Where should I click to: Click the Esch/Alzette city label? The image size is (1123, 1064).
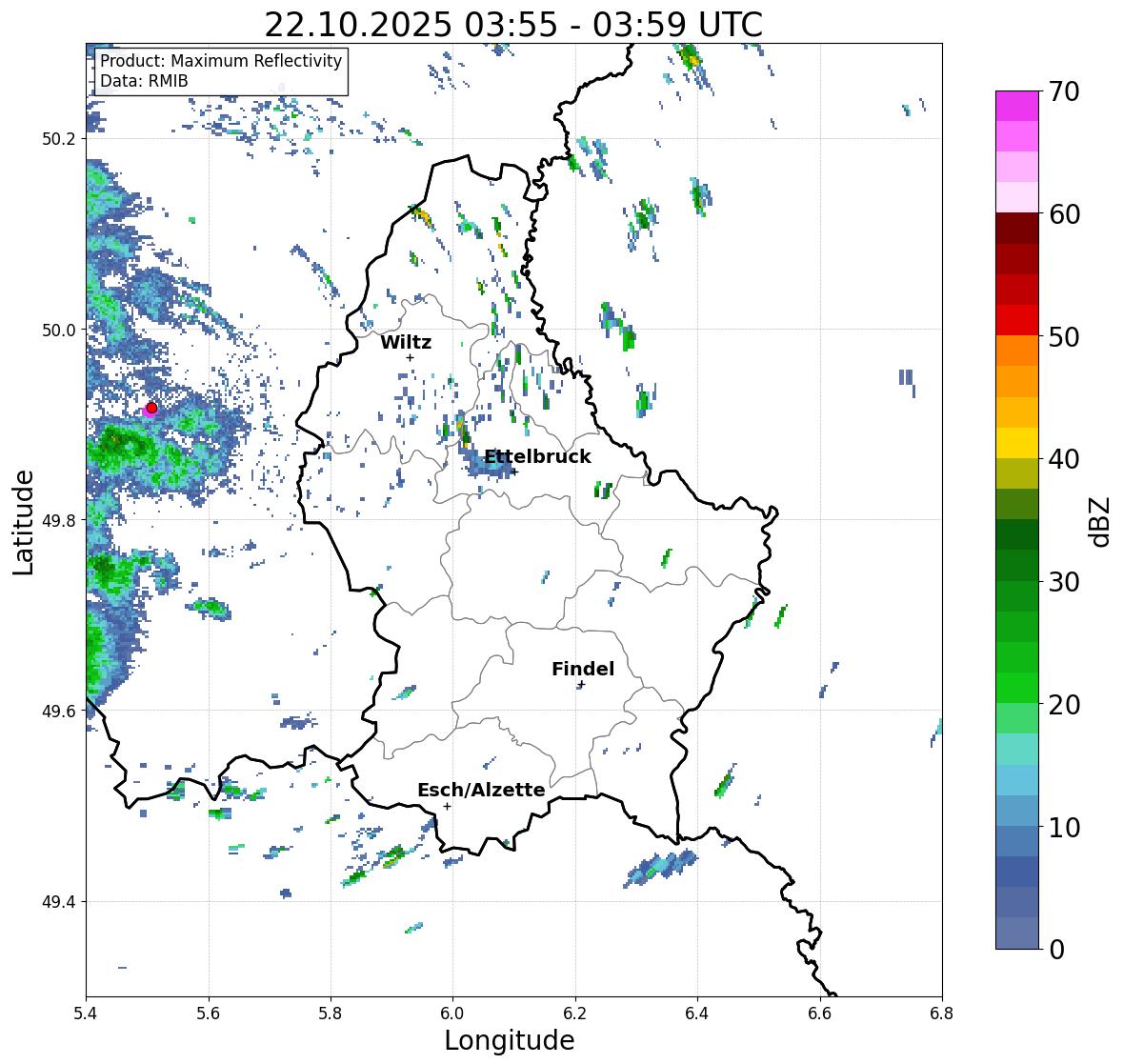[481, 790]
